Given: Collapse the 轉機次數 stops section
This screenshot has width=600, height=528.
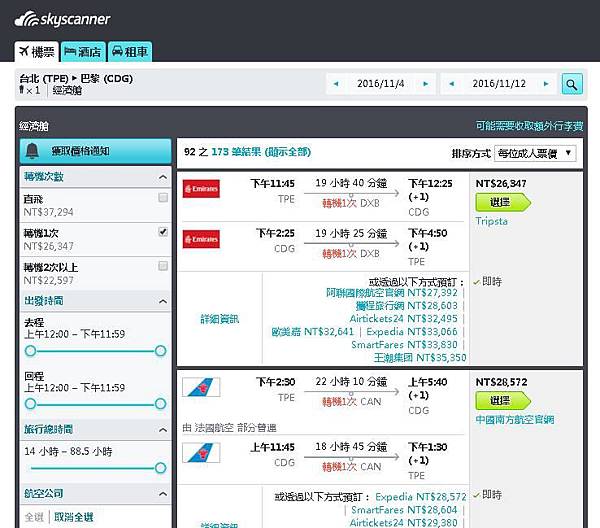Looking at the screenshot, I should click(163, 177).
